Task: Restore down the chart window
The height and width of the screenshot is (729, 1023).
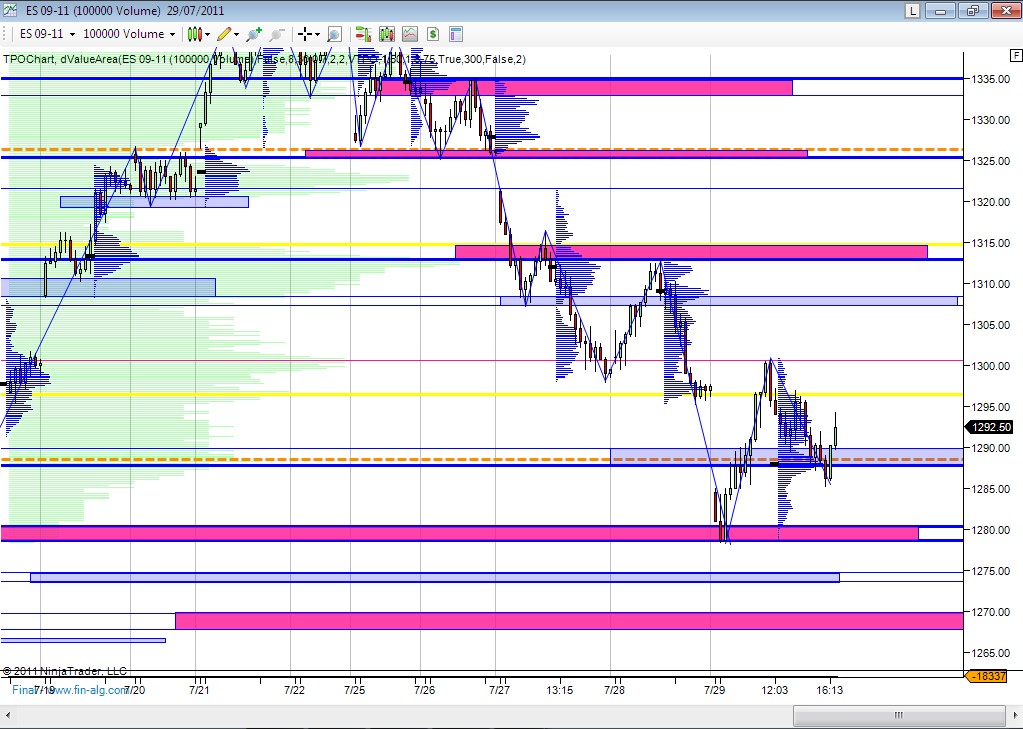Action: 973,10
